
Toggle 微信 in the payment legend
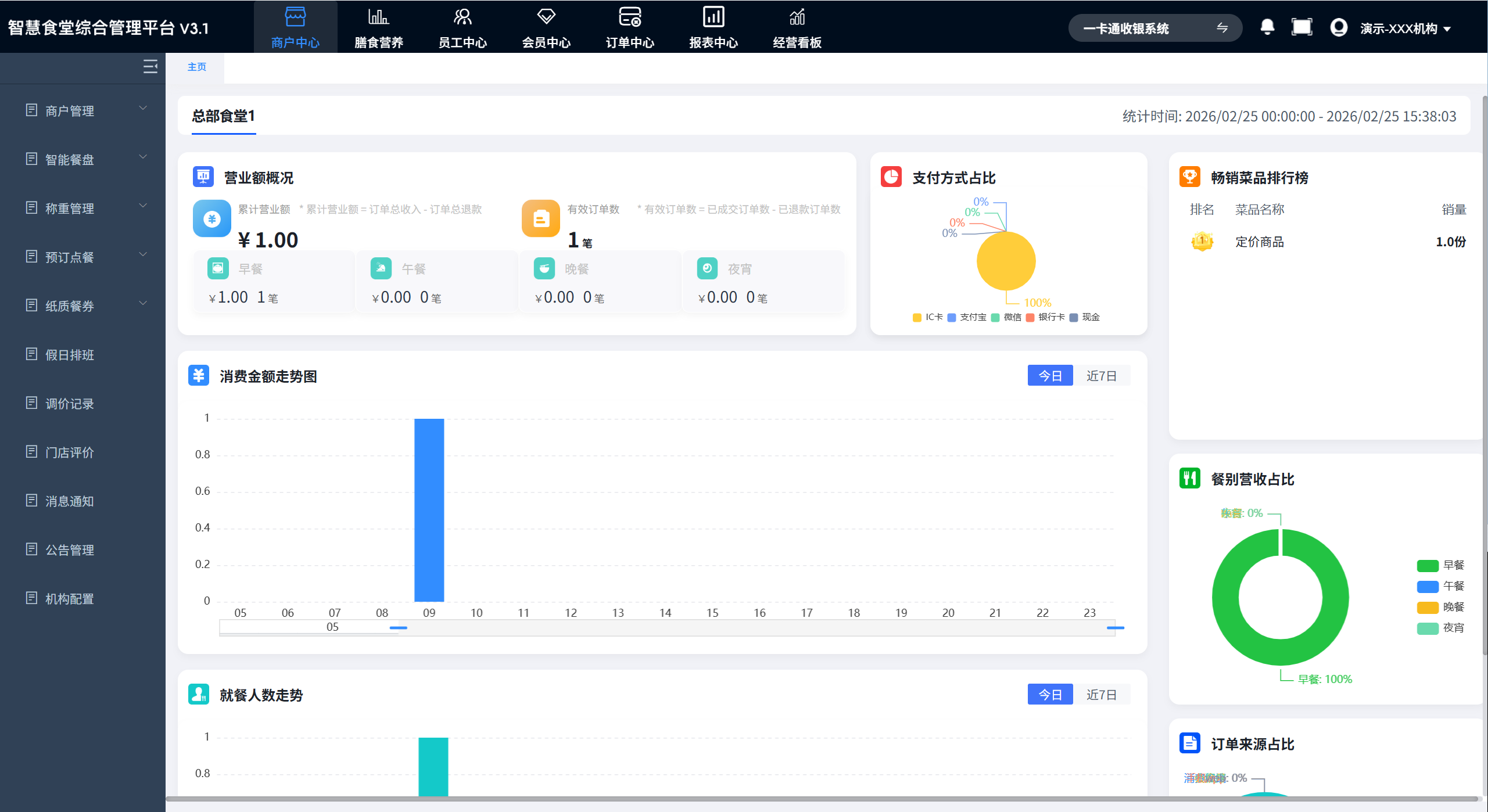coord(1006,317)
